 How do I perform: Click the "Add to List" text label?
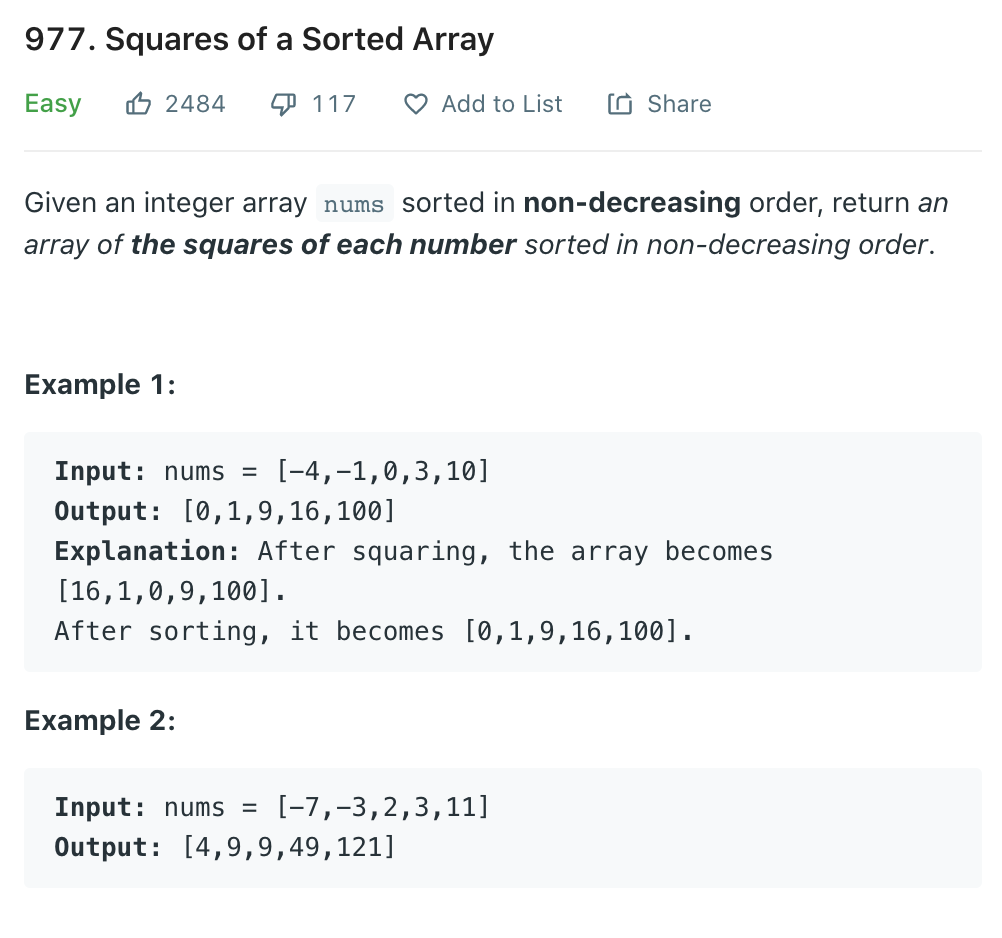[502, 104]
